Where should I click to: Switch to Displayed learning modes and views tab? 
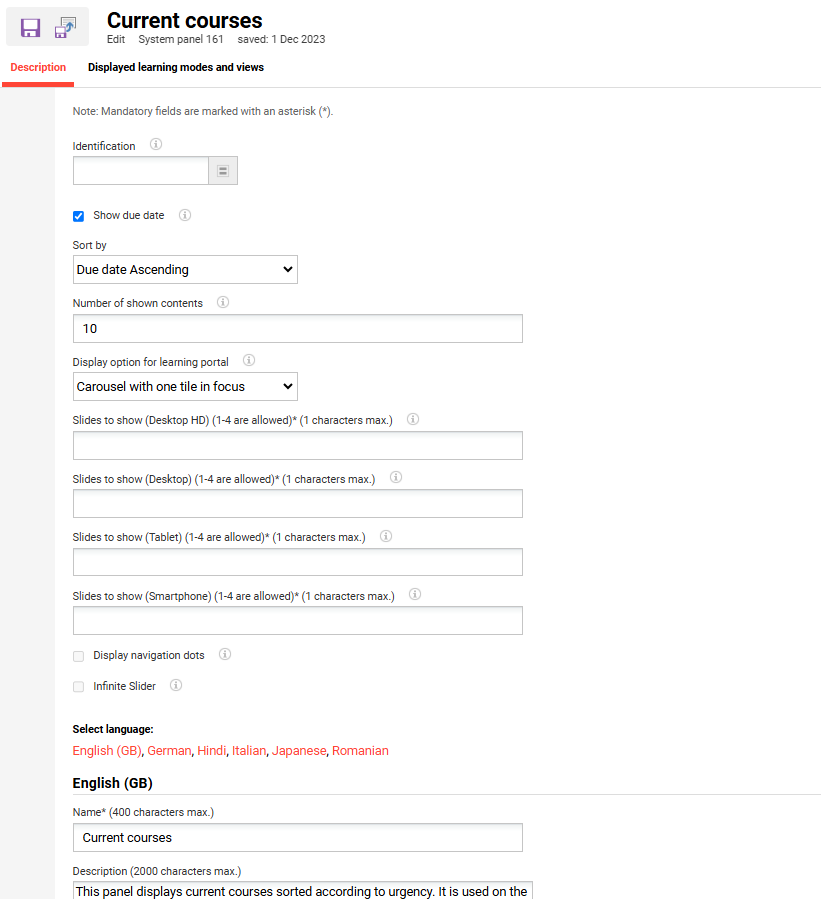point(176,67)
